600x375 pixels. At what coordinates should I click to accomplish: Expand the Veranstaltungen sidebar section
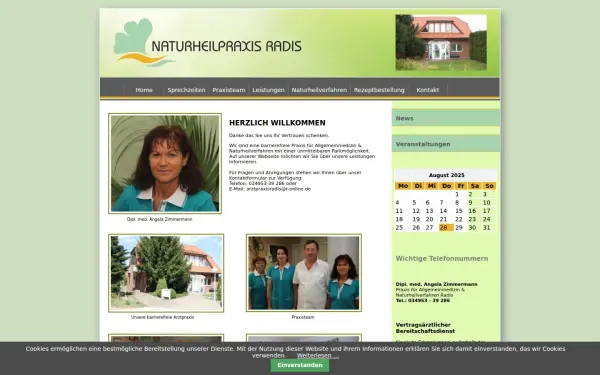click(446, 144)
